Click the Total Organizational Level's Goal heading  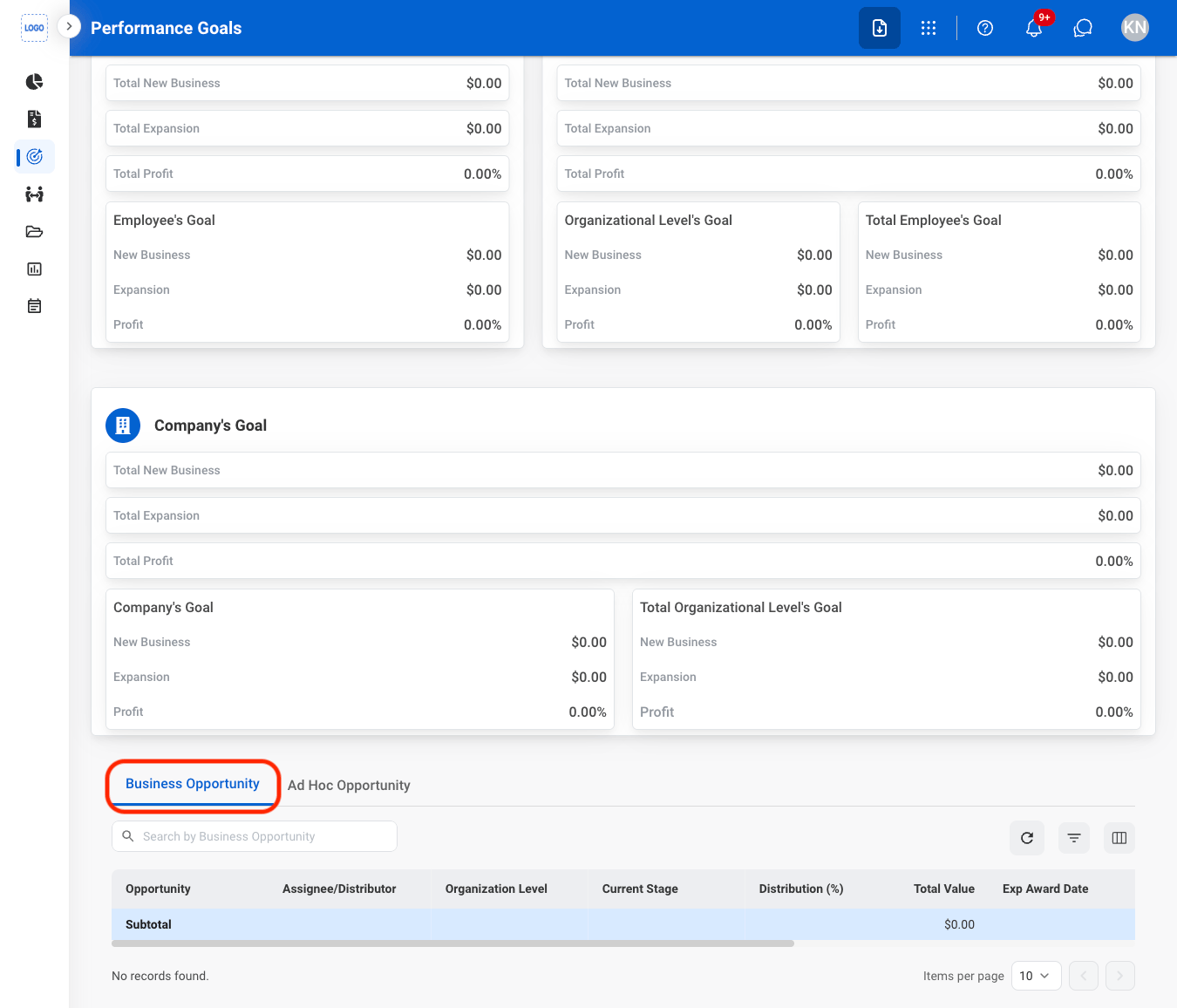pos(741,608)
